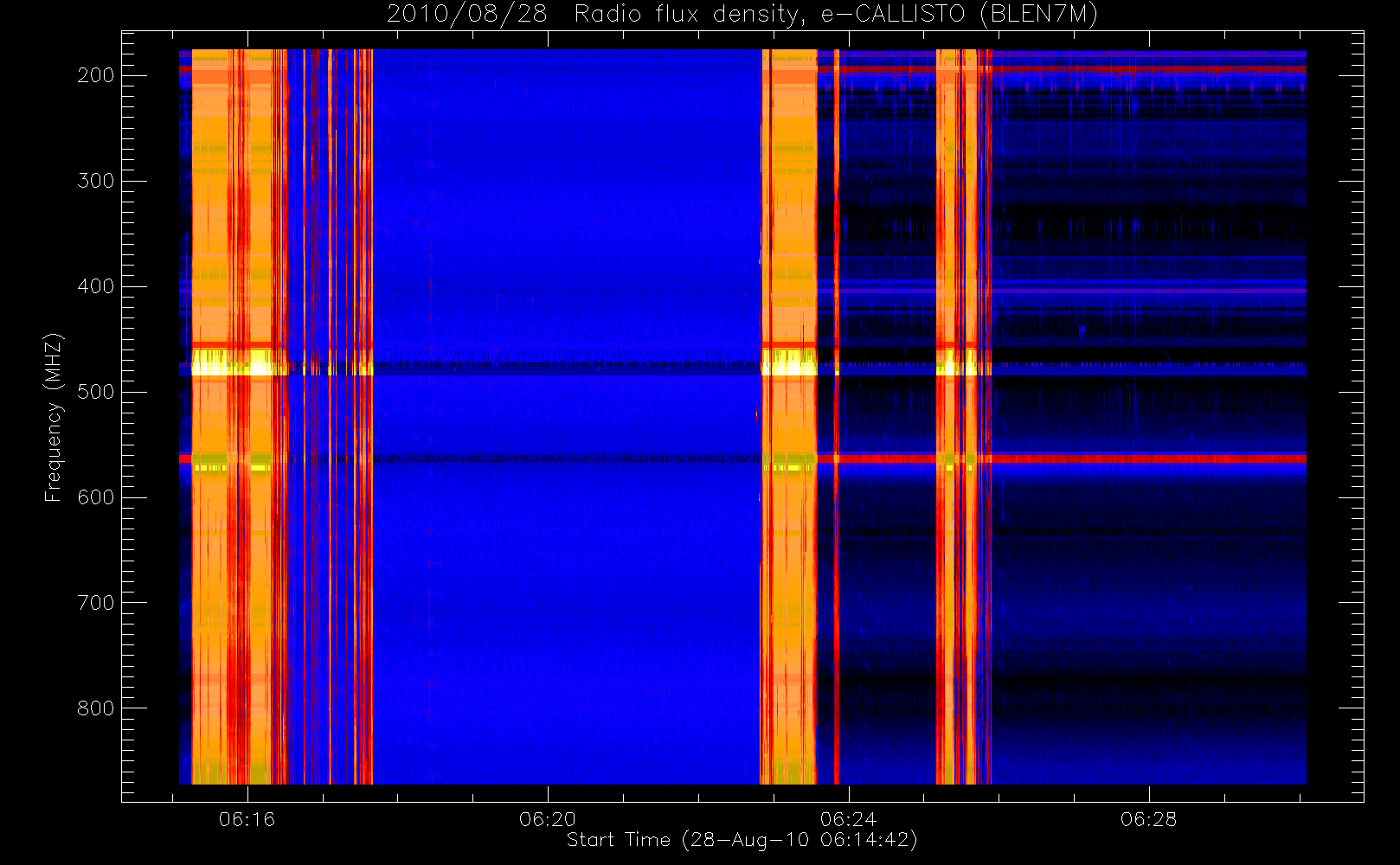Click the plot title 'Radio flux density, e-CALLISTO (BLEN7M)'
The height and width of the screenshot is (865, 1400).
pos(836,15)
